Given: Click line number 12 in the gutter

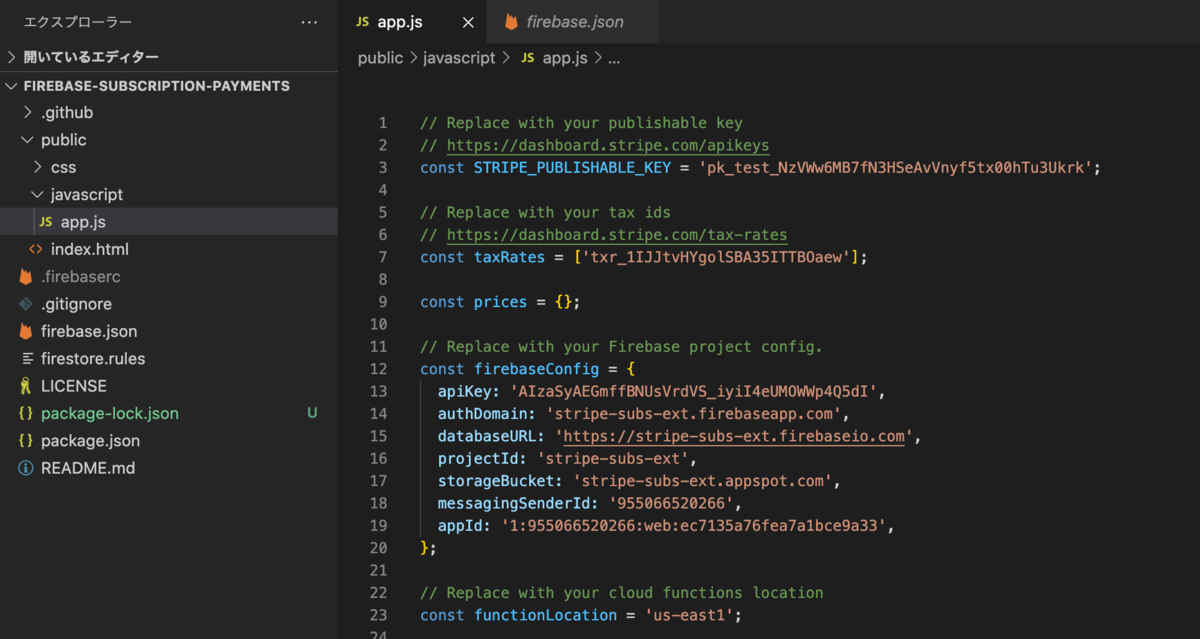Looking at the screenshot, I should (x=378, y=369).
